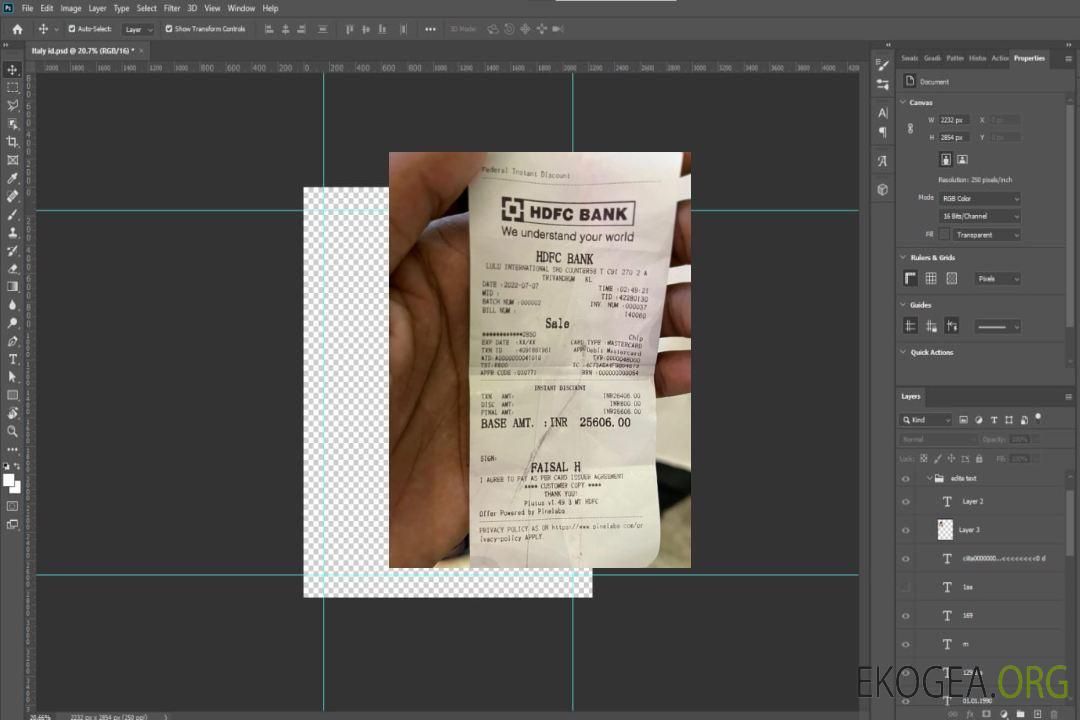This screenshot has width=1080, height=720.
Task: Hide Layer 2 via its eye icon
Action: (x=906, y=502)
